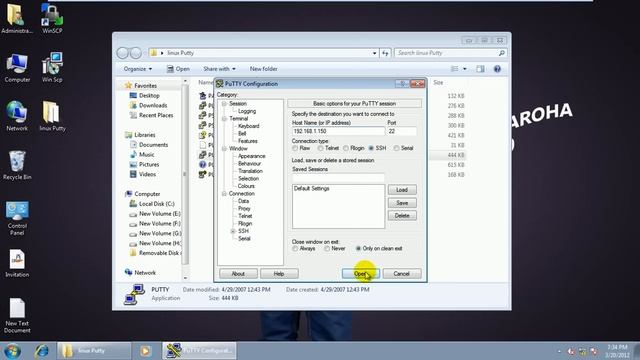Click the Search linux Putty box
This screenshot has width=640, height=360.
click(x=450, y=53)
